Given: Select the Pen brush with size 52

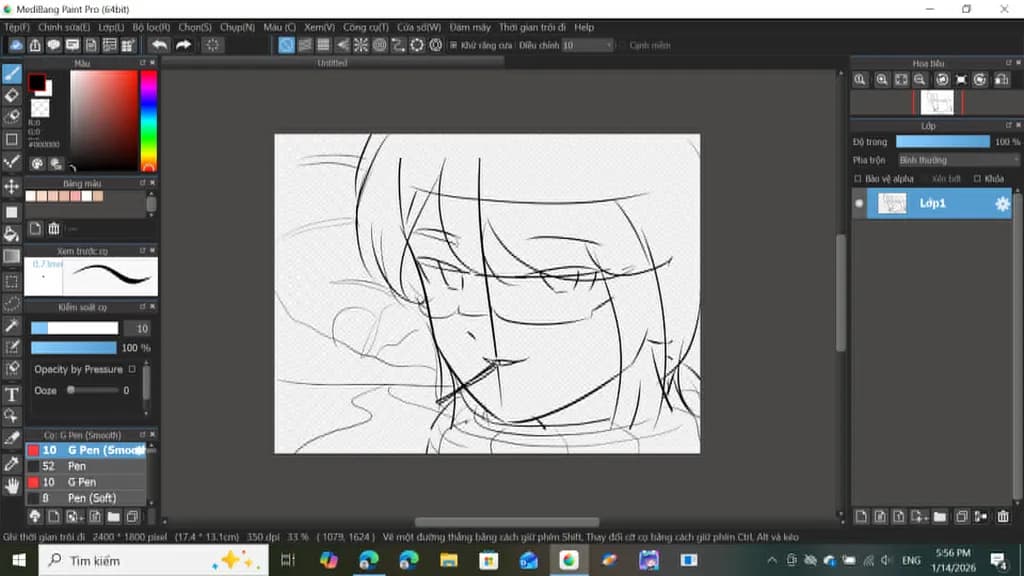Looking at the screenshot, I should (x=86, y=466).
